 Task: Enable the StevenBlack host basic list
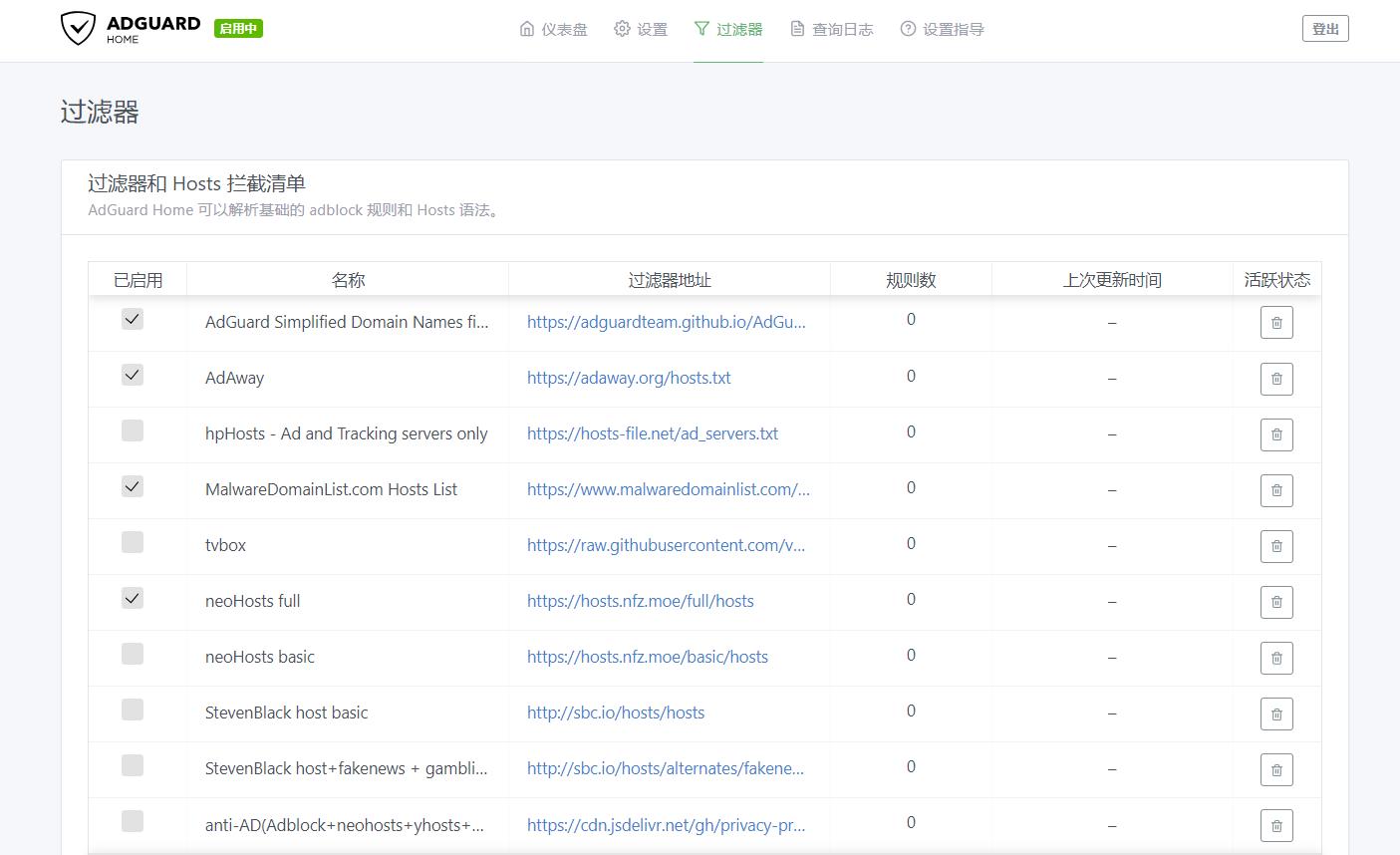click(135, 710)
